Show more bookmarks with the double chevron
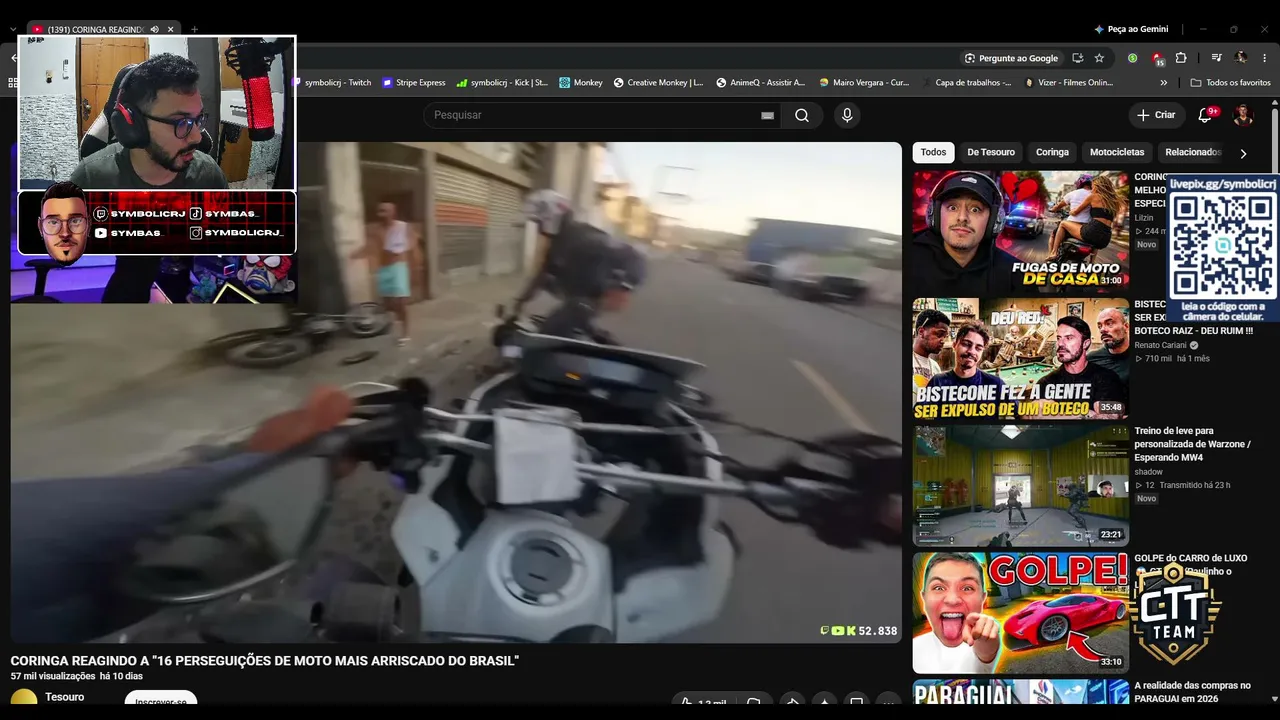This screenshot has width=1280, height=720. [1163, 83]
